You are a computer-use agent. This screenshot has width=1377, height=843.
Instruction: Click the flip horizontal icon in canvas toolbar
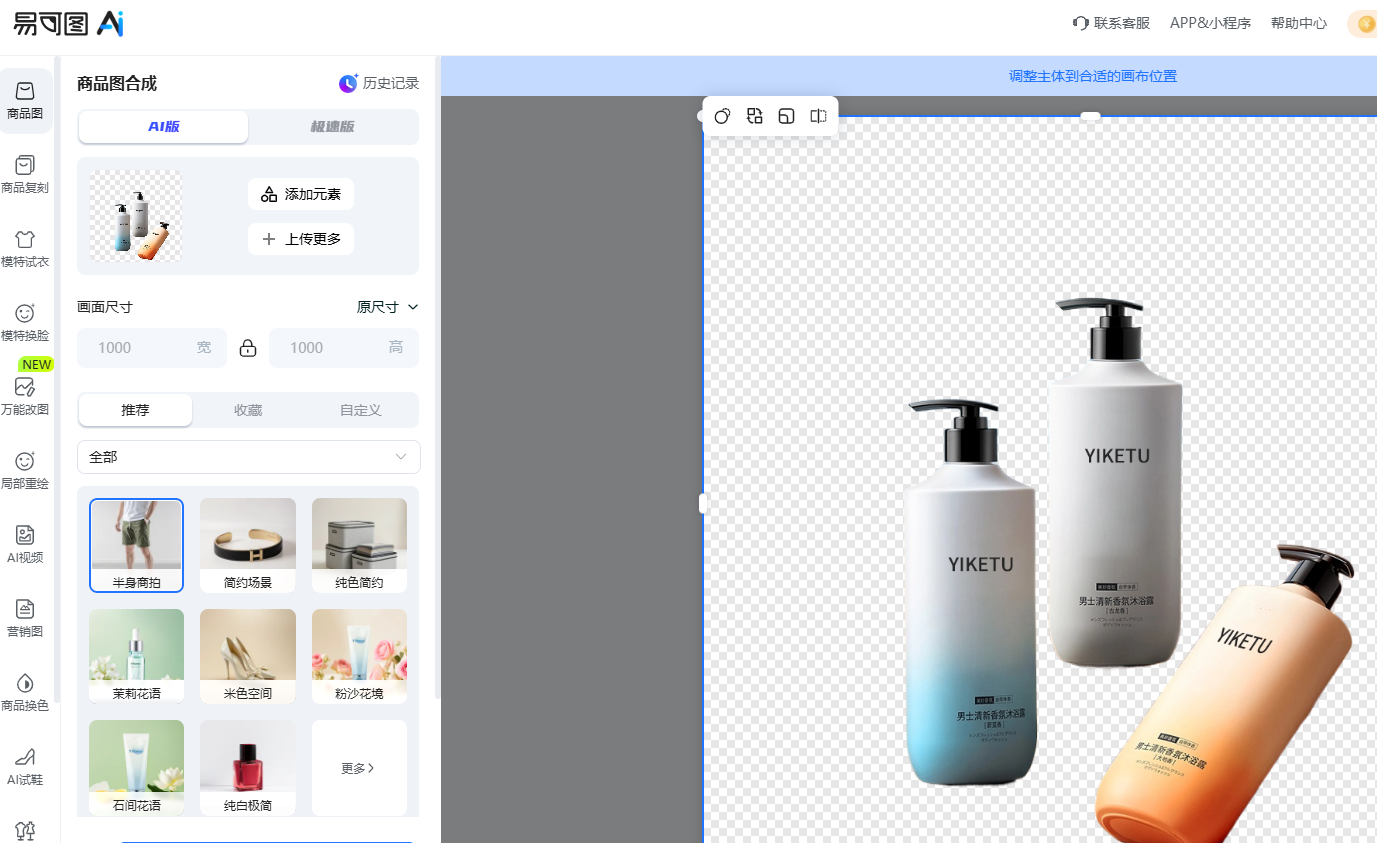click(818, 116)
